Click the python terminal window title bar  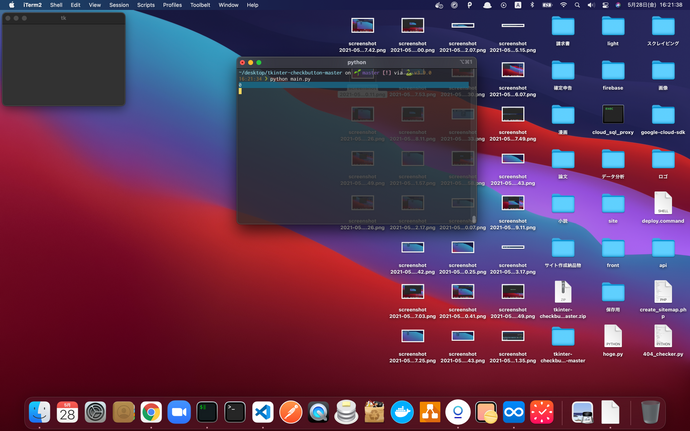(356, 63)
